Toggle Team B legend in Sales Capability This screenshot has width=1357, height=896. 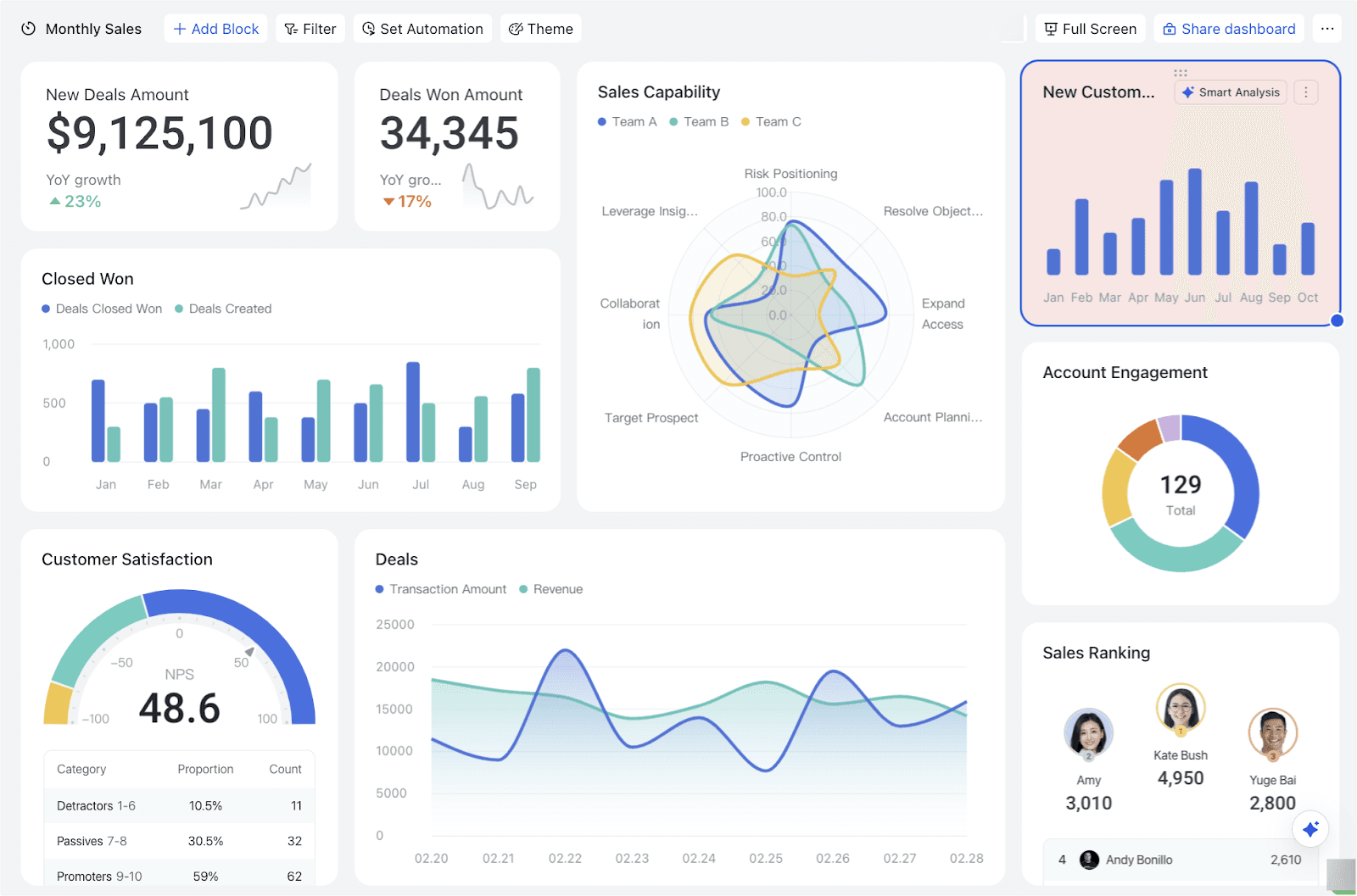pos(699,122)
